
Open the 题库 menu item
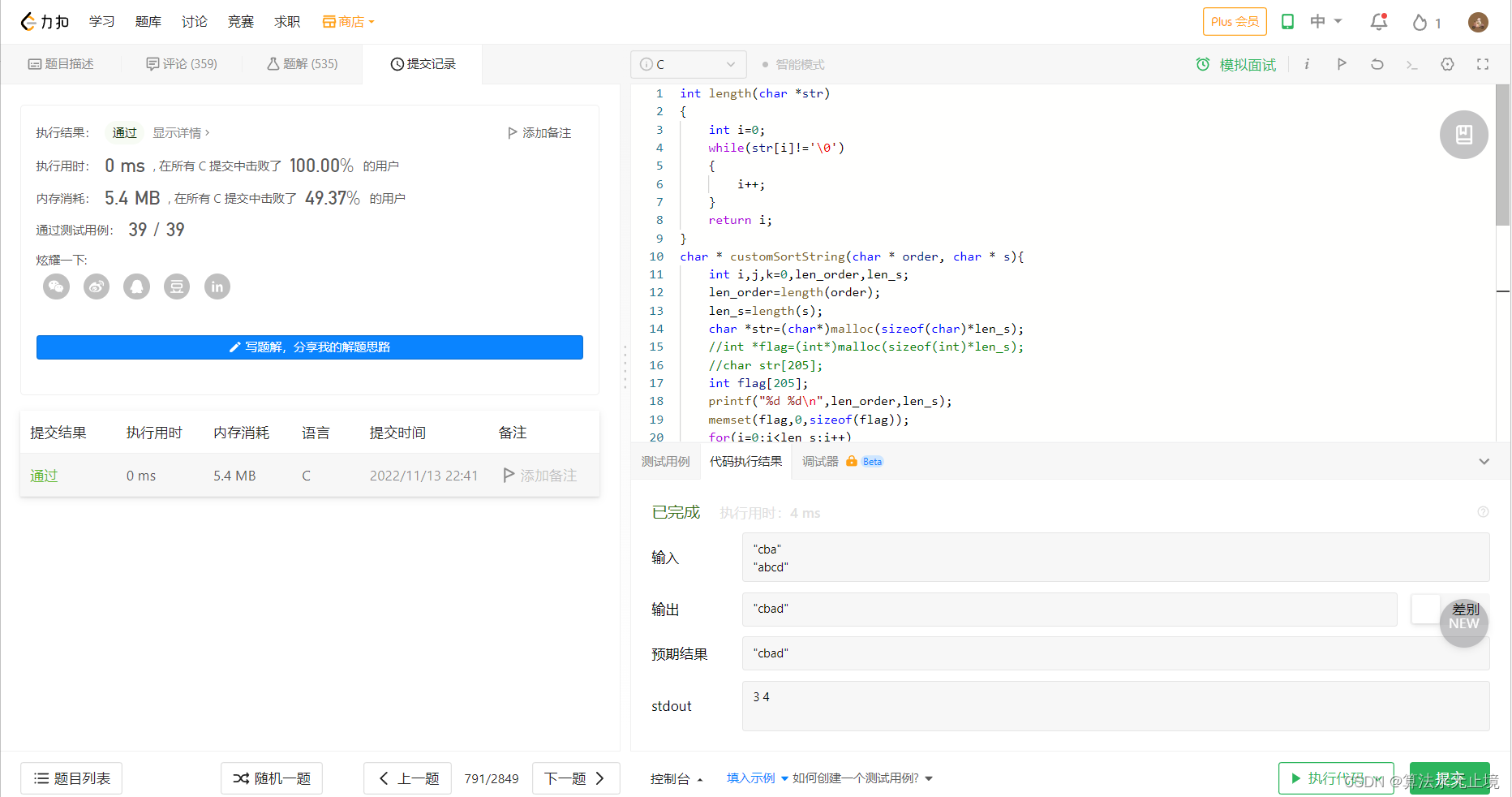pos(148,22)
